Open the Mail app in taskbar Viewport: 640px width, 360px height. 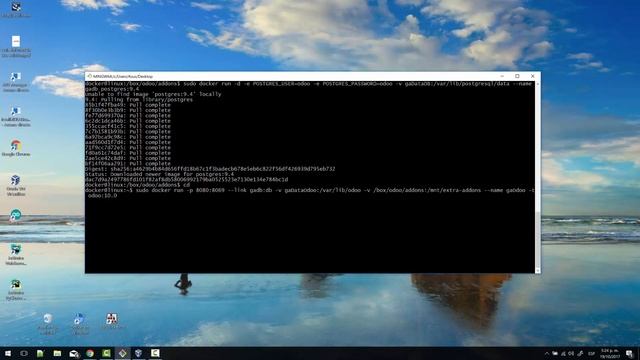click(73, 353)
